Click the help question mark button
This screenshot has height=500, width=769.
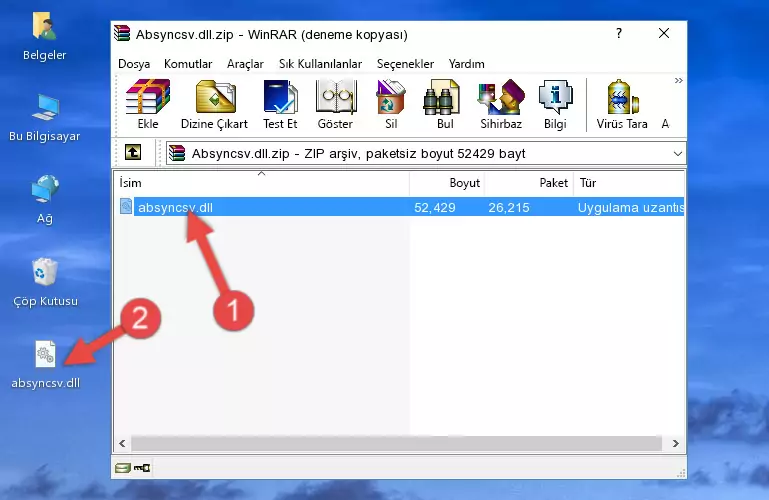(x=619, y=33)
